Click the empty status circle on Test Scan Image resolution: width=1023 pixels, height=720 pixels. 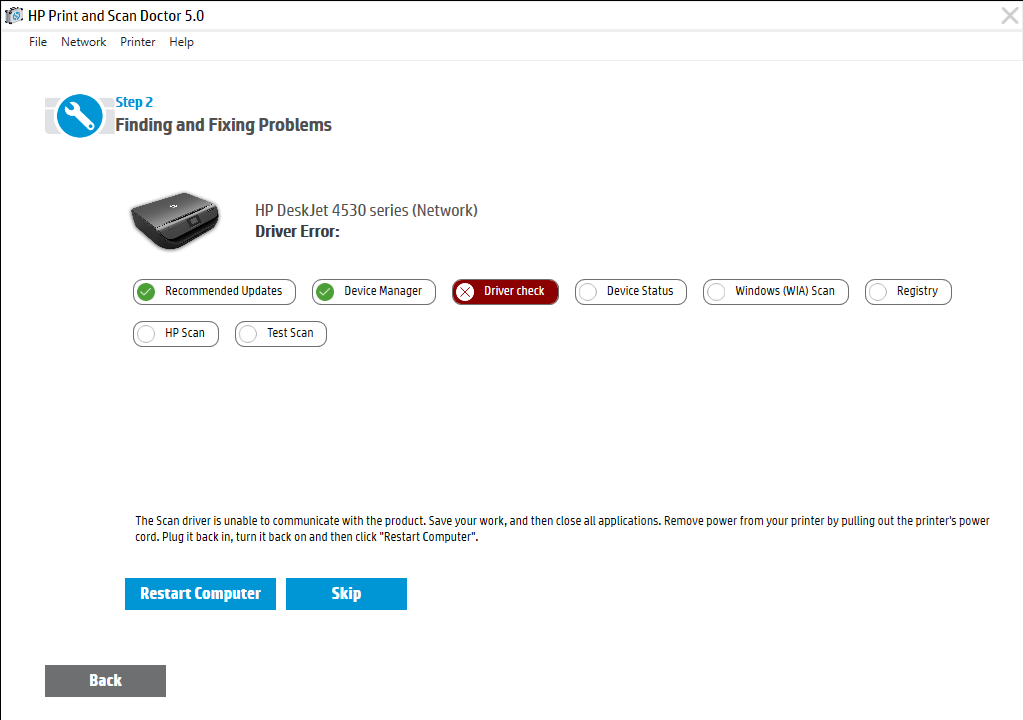tap(248, 334)
